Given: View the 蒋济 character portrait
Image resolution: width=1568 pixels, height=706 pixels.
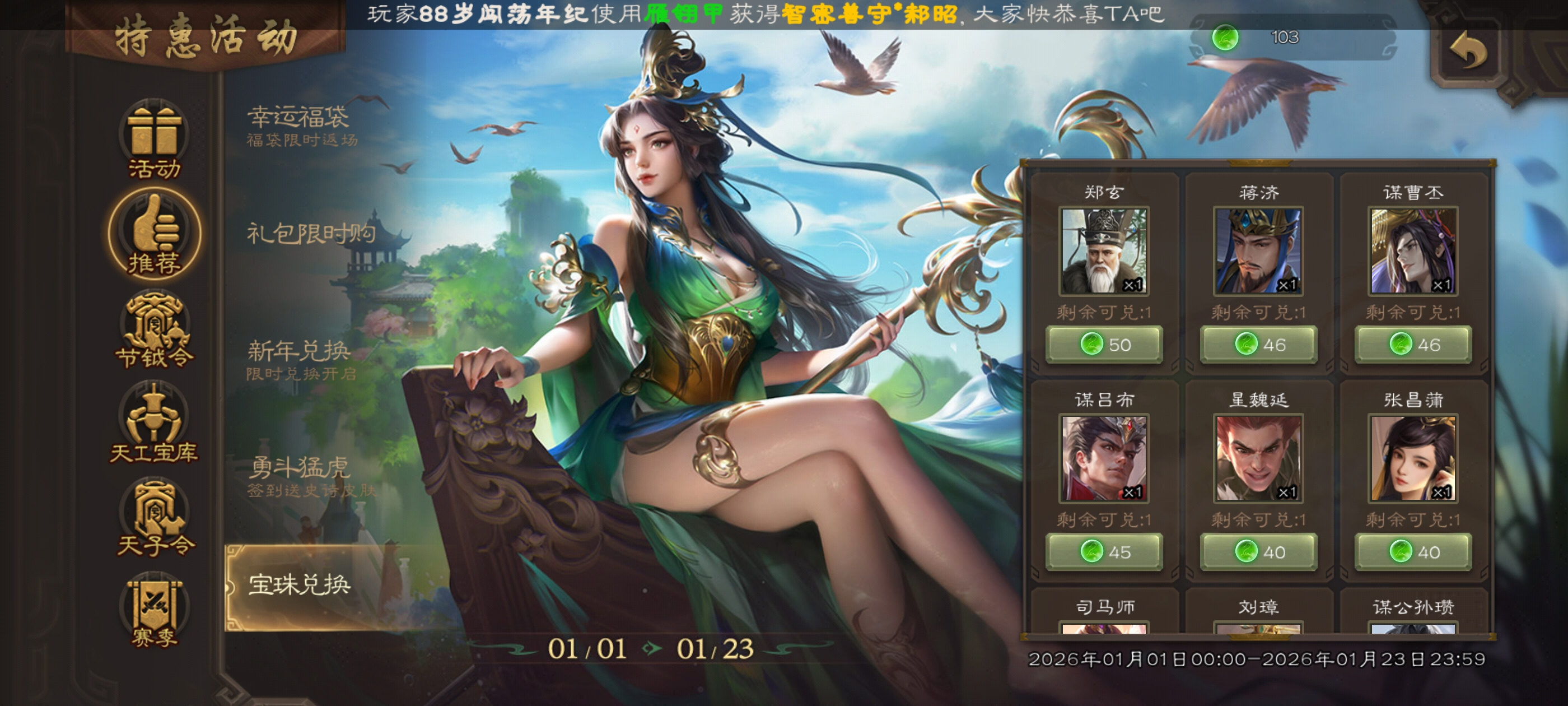Looking at the screenshot, I should 1259,251.
